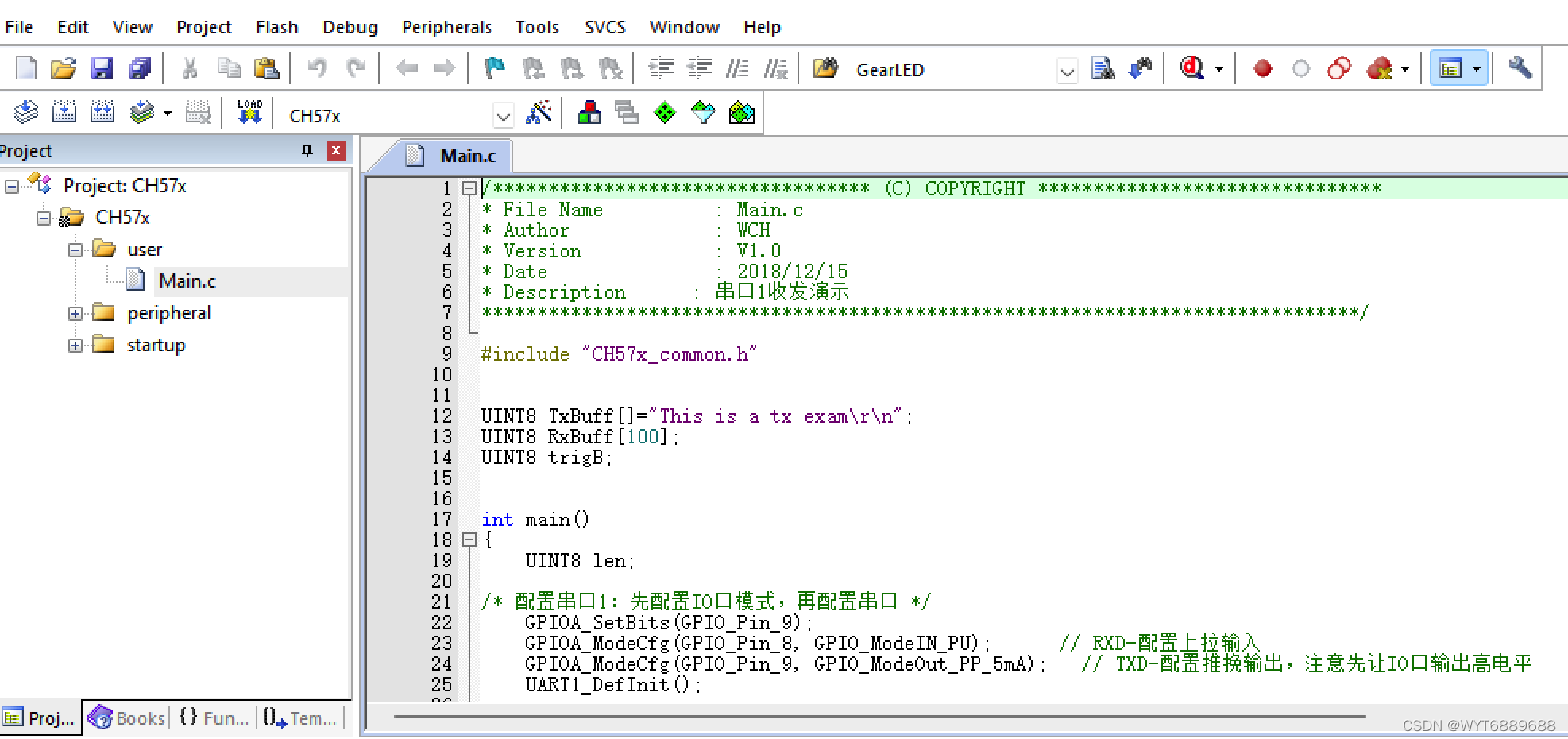The height and width of the screenshot is (739, 1568).
Task: Build target icon
Action: click(64, 113)
